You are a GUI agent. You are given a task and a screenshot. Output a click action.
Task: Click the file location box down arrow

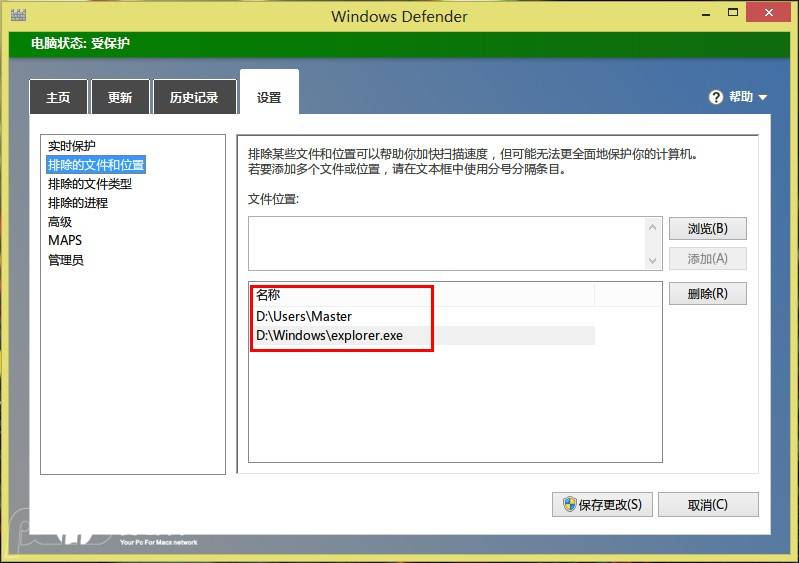point(653,260)
